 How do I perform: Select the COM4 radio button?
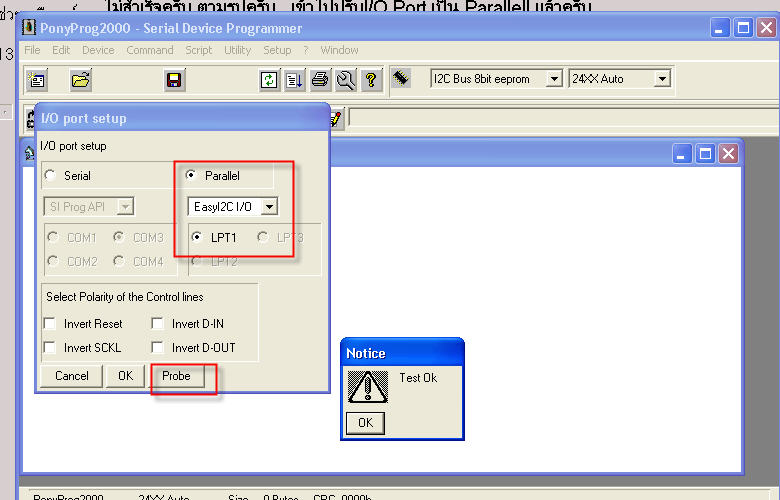tap(118, 261)
